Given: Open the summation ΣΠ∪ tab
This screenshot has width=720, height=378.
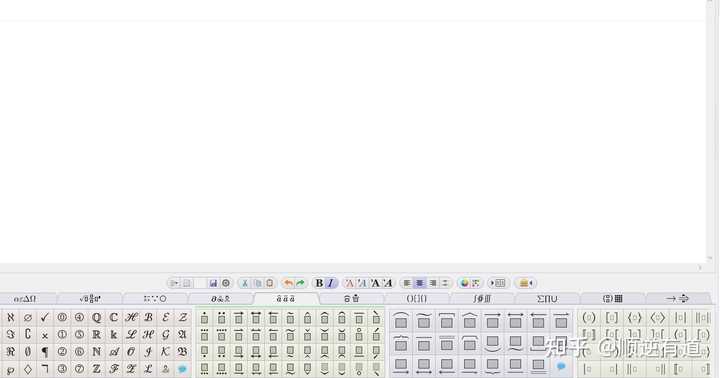Looking at the screenshot, I should [547, 299].
